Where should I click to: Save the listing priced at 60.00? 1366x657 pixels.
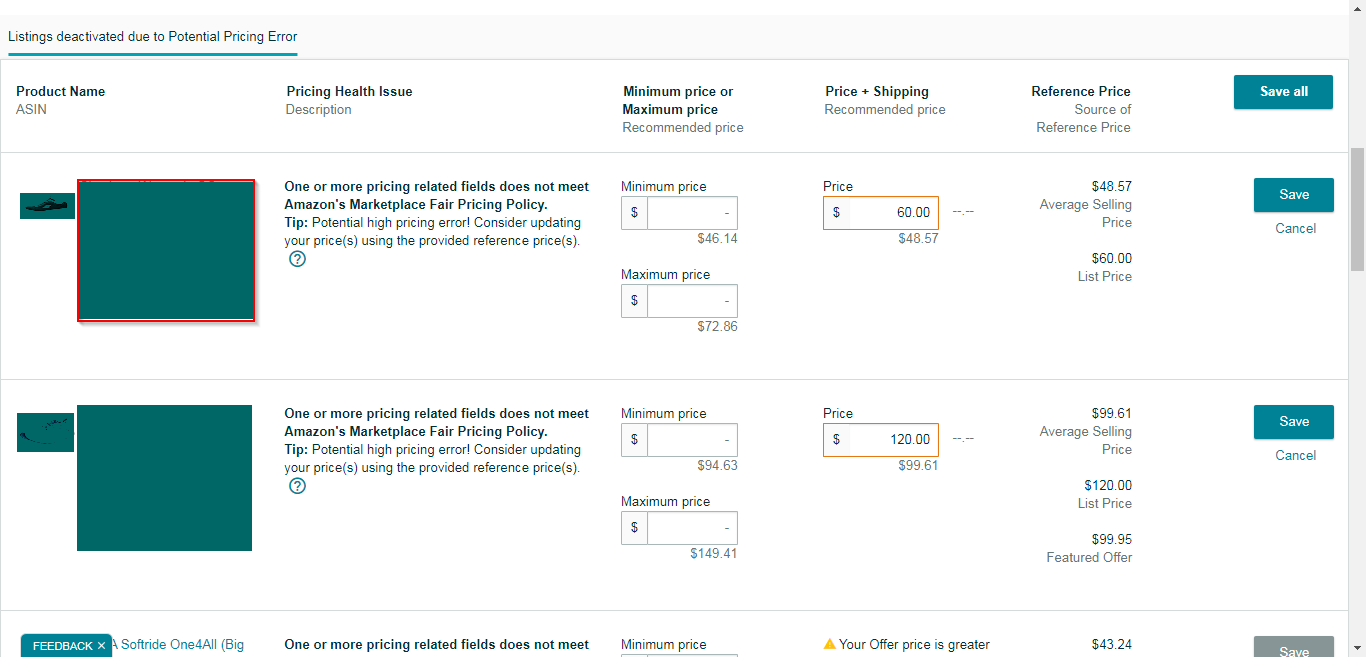tap(1293, 195)
